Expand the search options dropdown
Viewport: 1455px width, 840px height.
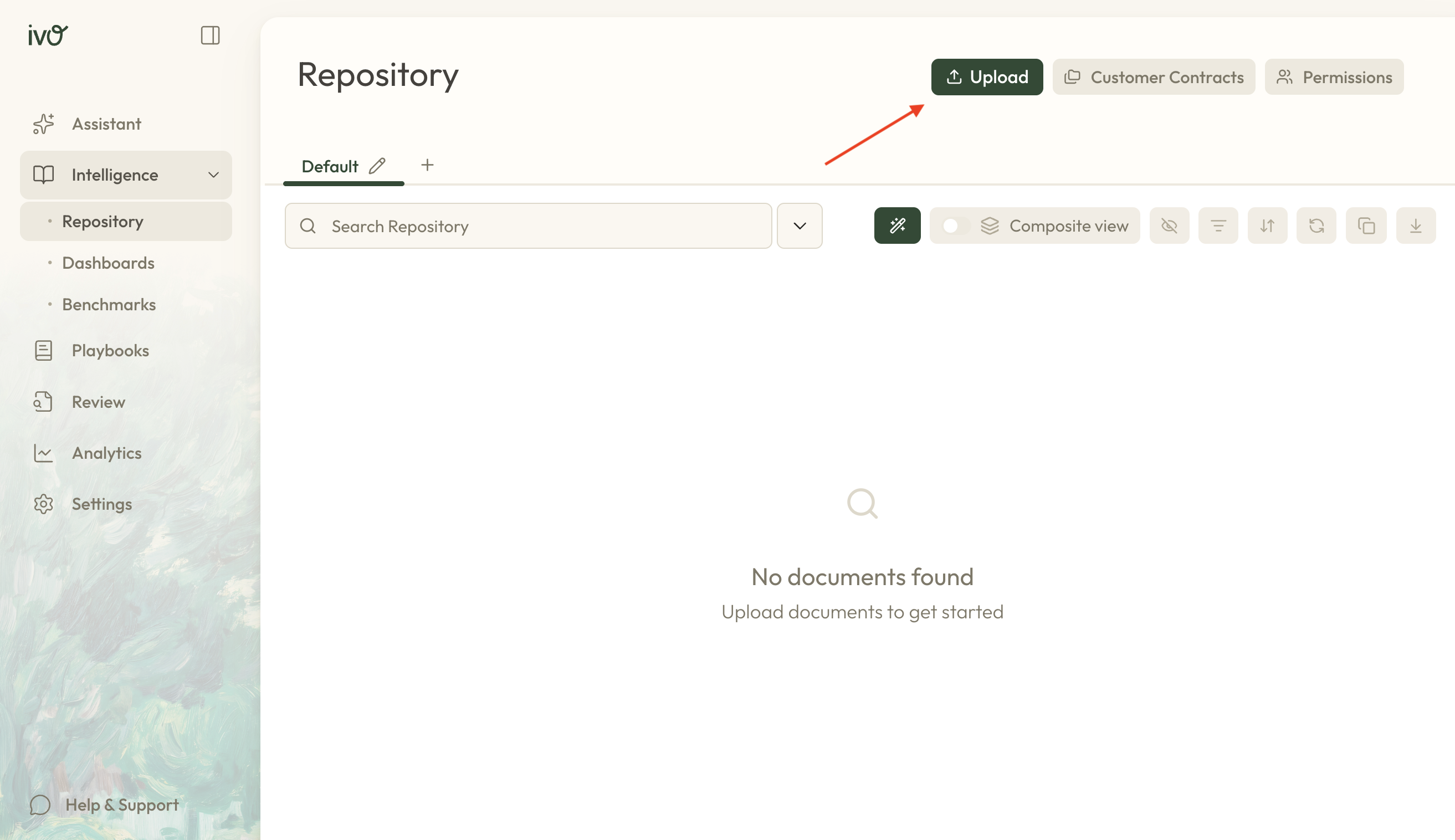coord(799,226)
